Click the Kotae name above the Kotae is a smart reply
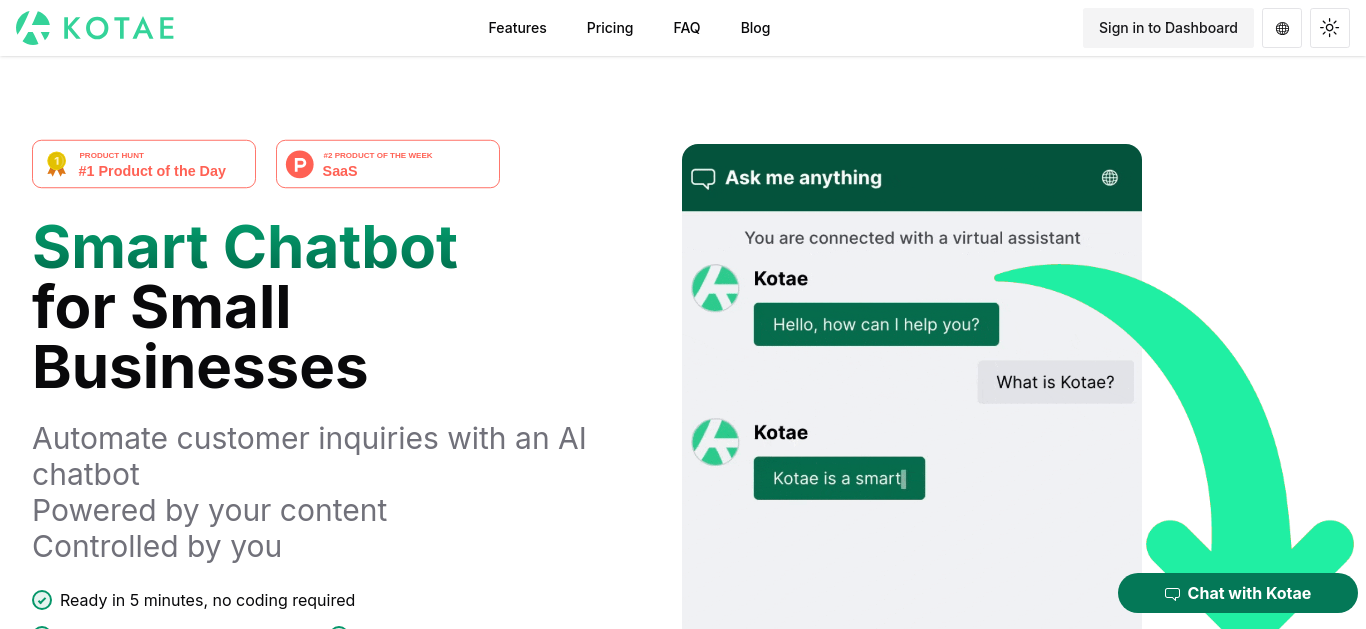 [x=781, y=433]
